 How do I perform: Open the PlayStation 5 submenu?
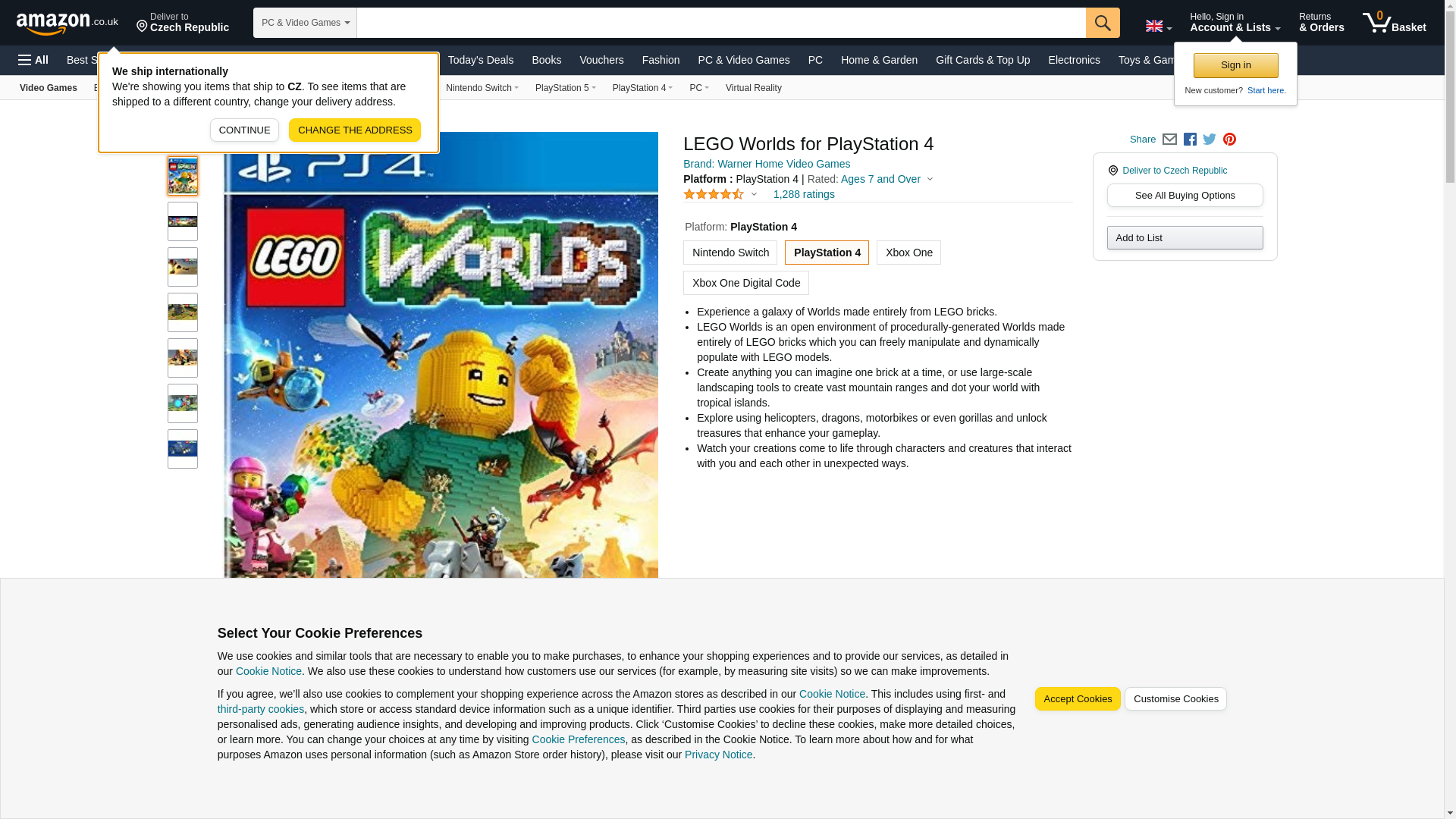pyautogui.click(x=565, y=88)
